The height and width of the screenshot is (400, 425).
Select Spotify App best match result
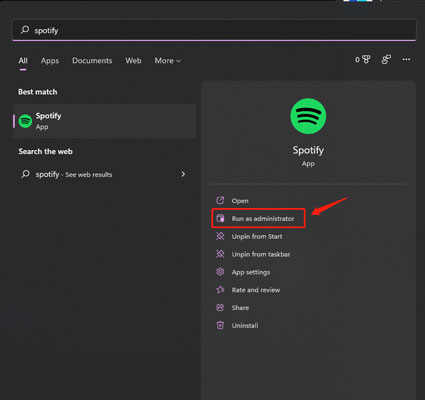click(104, 121)
